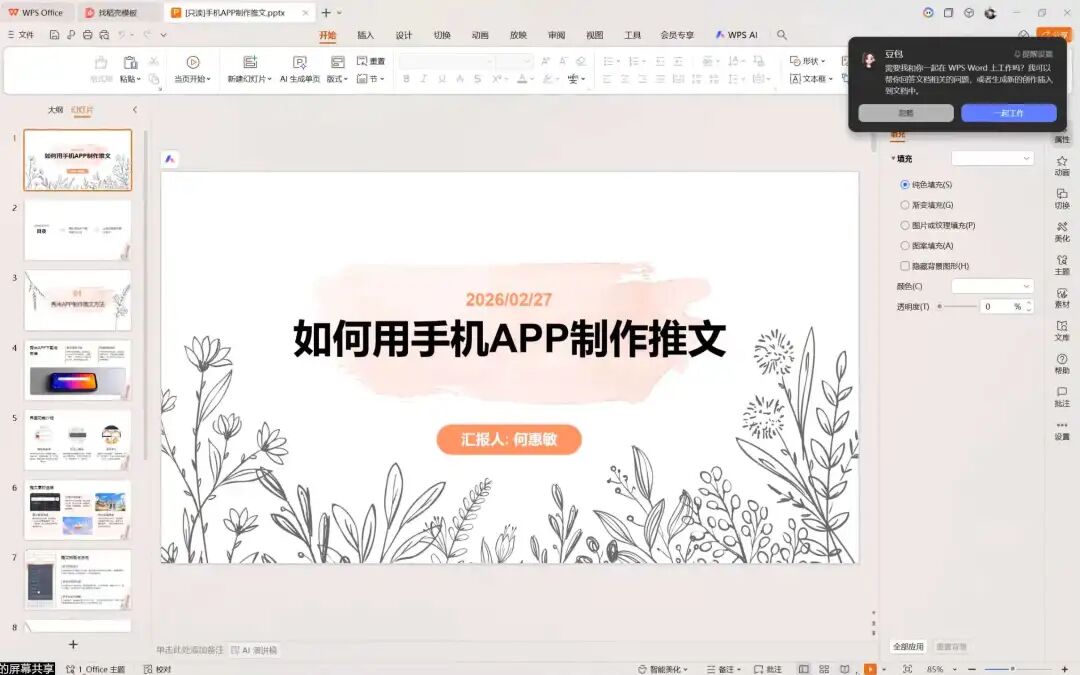This screenshot has height=675, width=1080.
Task: Select the Pattern fill (图案填充) radio button
Action: (904, 245)
